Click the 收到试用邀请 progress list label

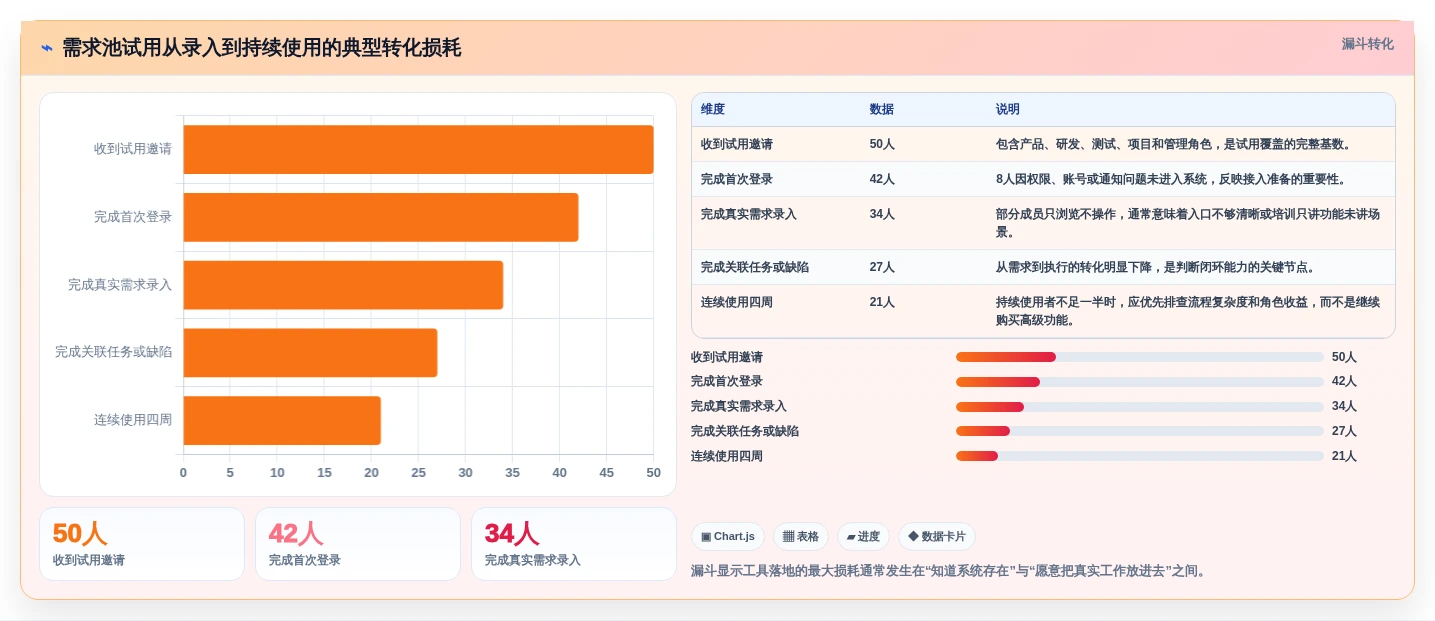[x=727, y=357]
